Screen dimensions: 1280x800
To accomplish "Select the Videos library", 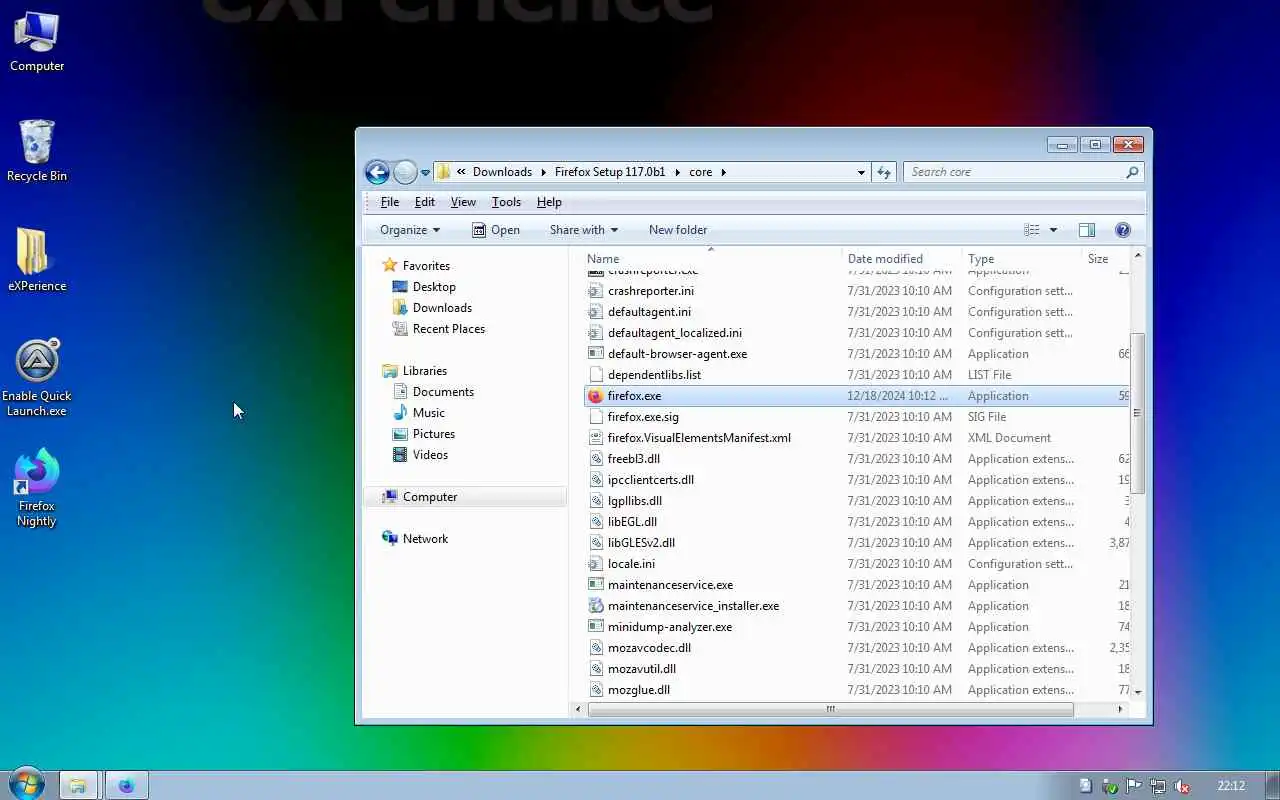I will pos(431,455).
